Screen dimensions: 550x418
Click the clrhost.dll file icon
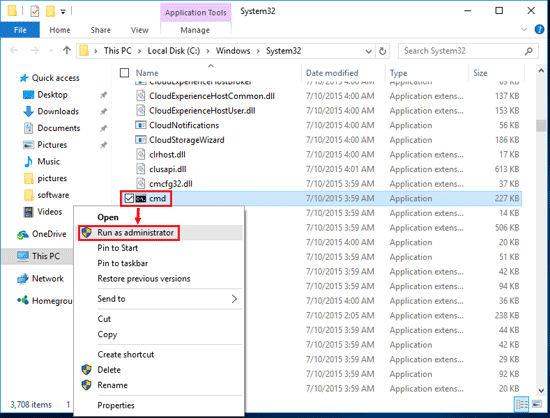tap(141, 154)
